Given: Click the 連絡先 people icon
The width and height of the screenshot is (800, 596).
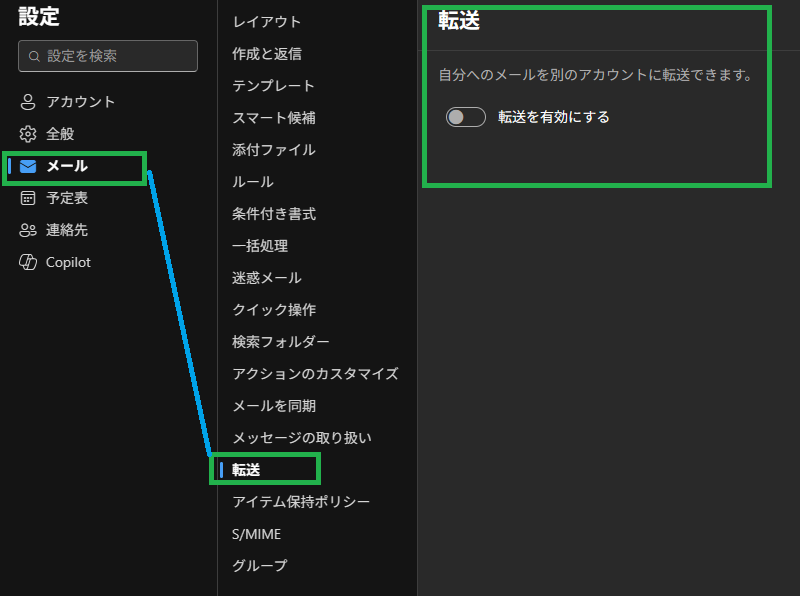Looking at the screenshot, I should coord(28,230).
